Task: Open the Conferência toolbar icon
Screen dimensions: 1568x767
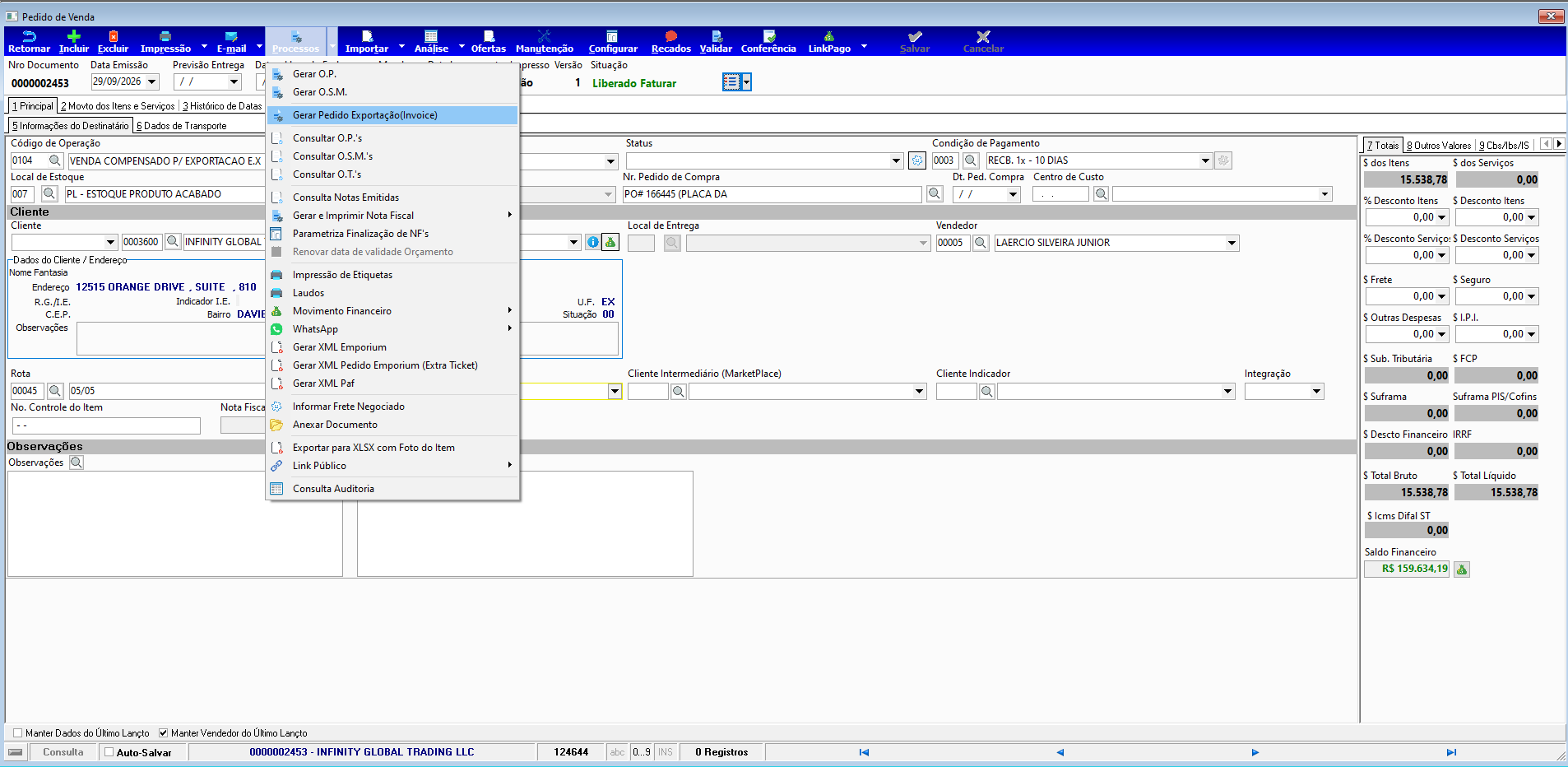Action: pyautogui.click(x=768, y=36)
